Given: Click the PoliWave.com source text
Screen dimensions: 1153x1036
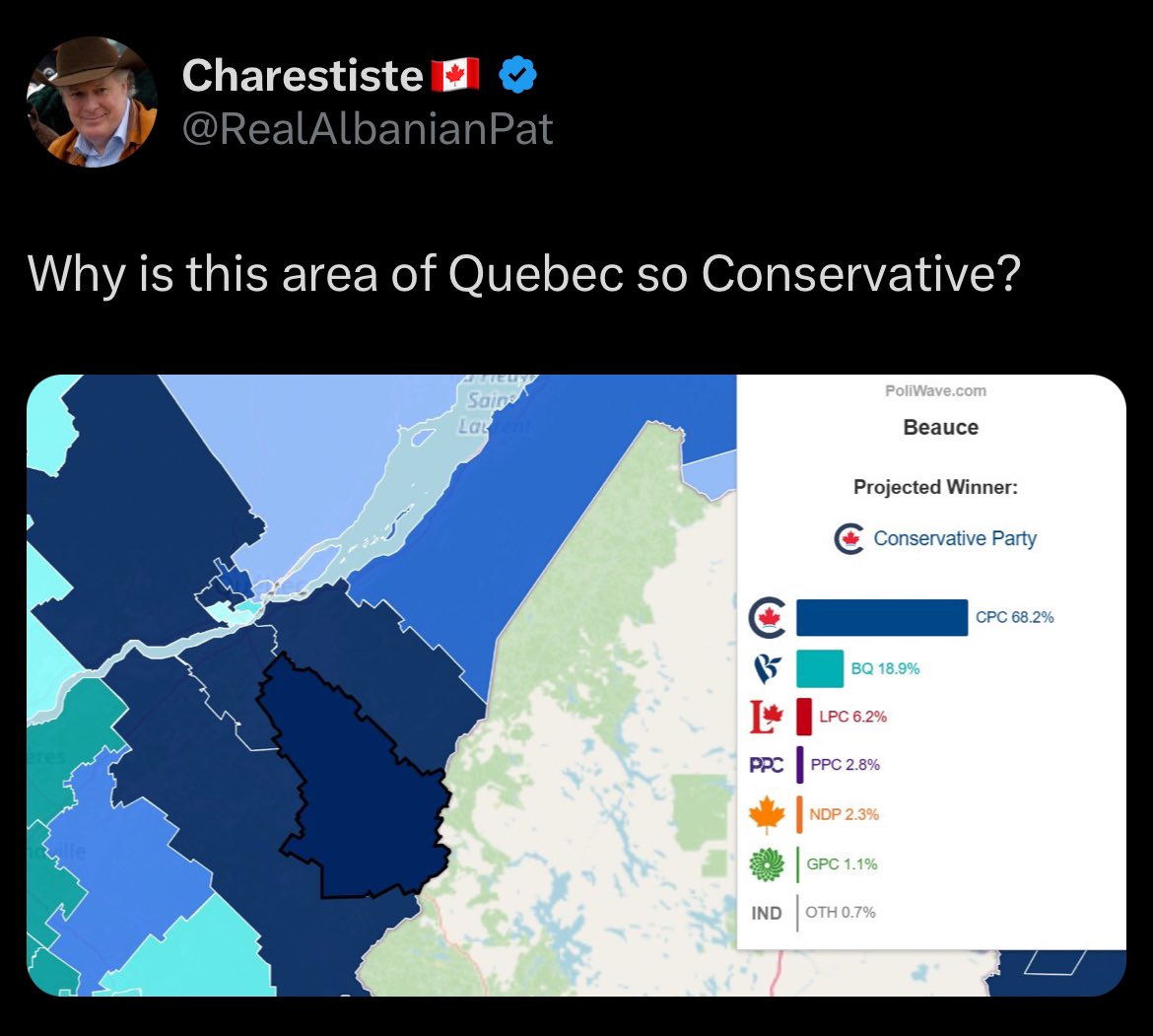Looking at the screenshot, I should click(x=935, y=390).
